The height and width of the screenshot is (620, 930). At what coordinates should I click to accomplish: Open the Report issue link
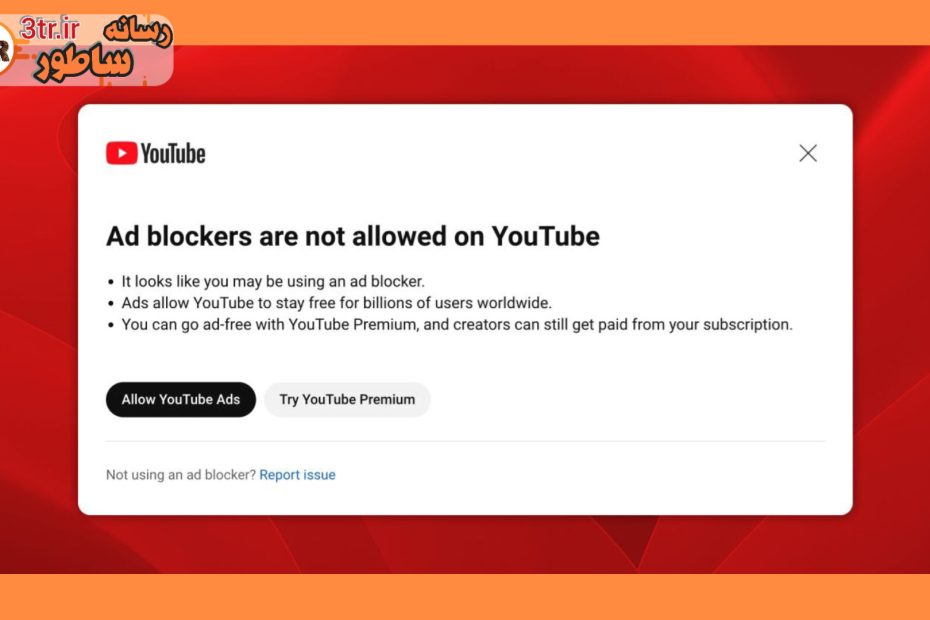(x=297, y=475)
